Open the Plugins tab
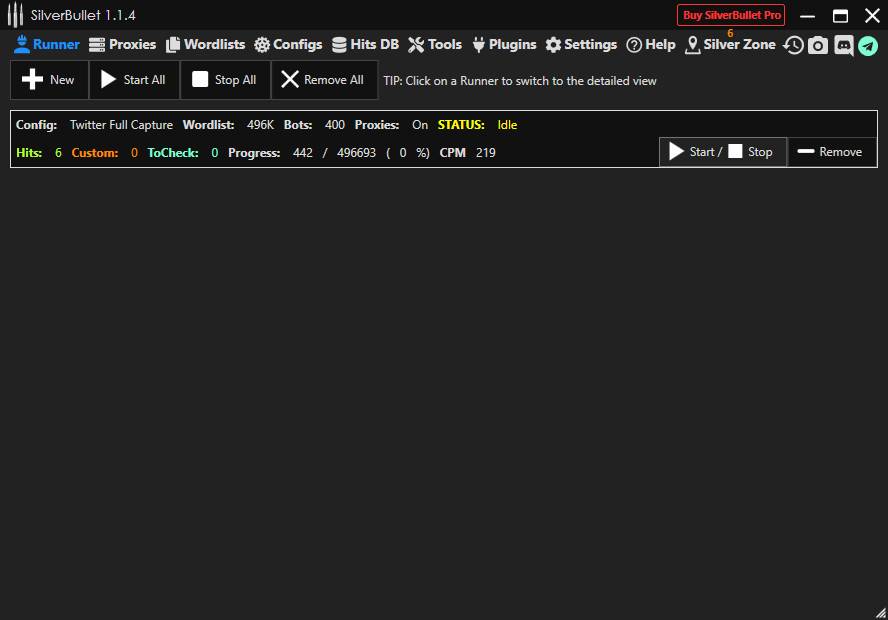This screenshot has height=620, width=888. [504, 44]
